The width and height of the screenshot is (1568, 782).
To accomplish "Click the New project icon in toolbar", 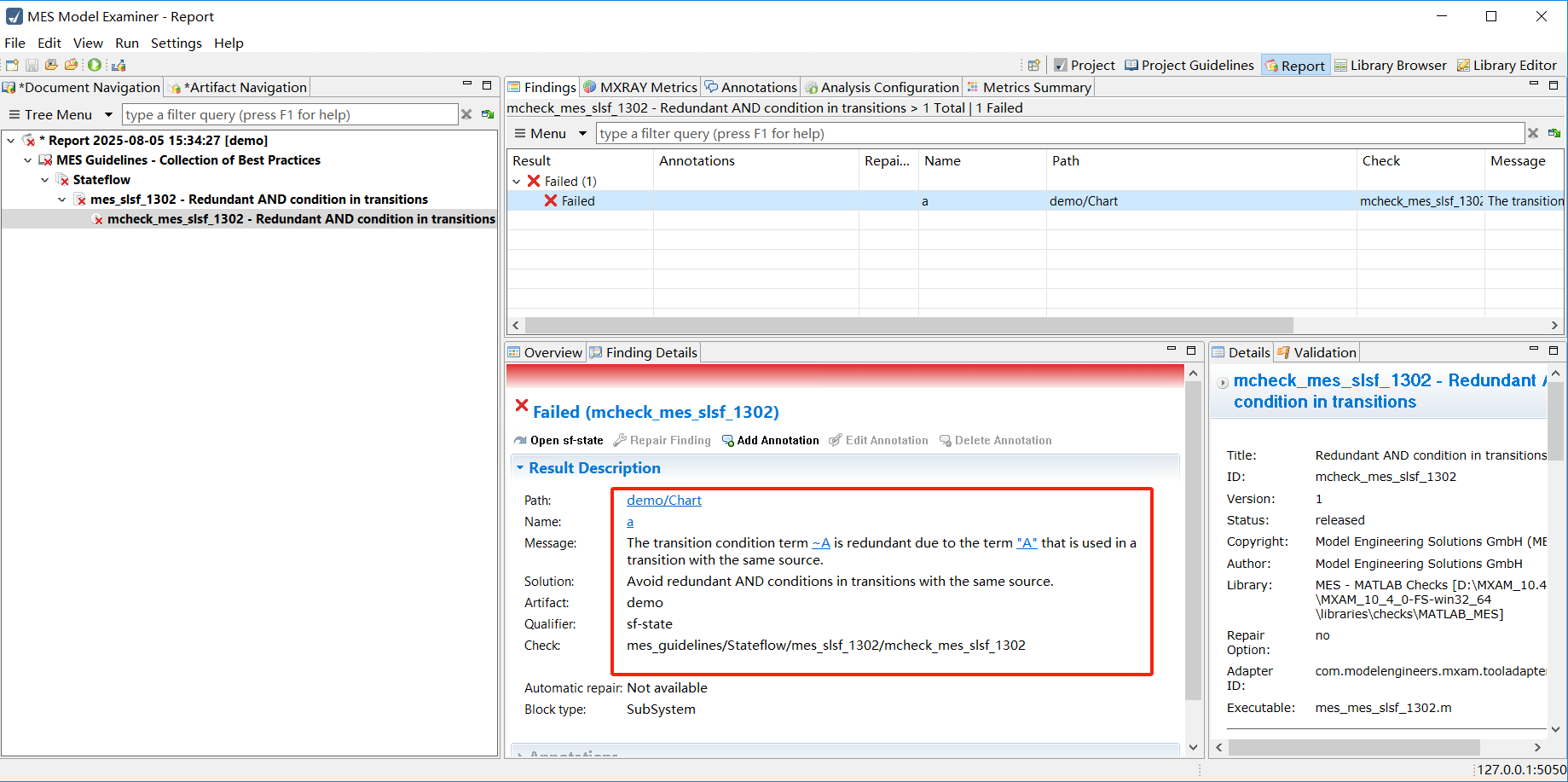I will pyautogui.click(x=12, y=65).
